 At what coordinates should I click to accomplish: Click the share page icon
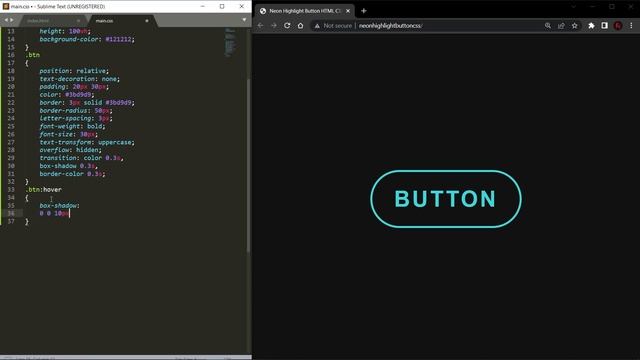click(x=561, y=26)
